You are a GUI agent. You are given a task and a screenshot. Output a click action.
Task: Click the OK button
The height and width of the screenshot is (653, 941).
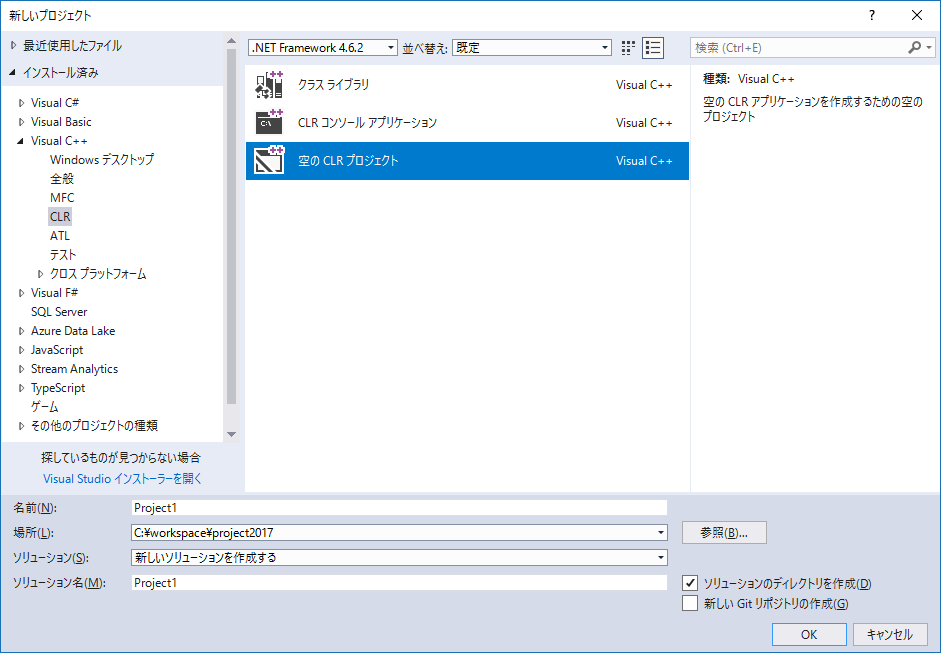tap(808, 634)
